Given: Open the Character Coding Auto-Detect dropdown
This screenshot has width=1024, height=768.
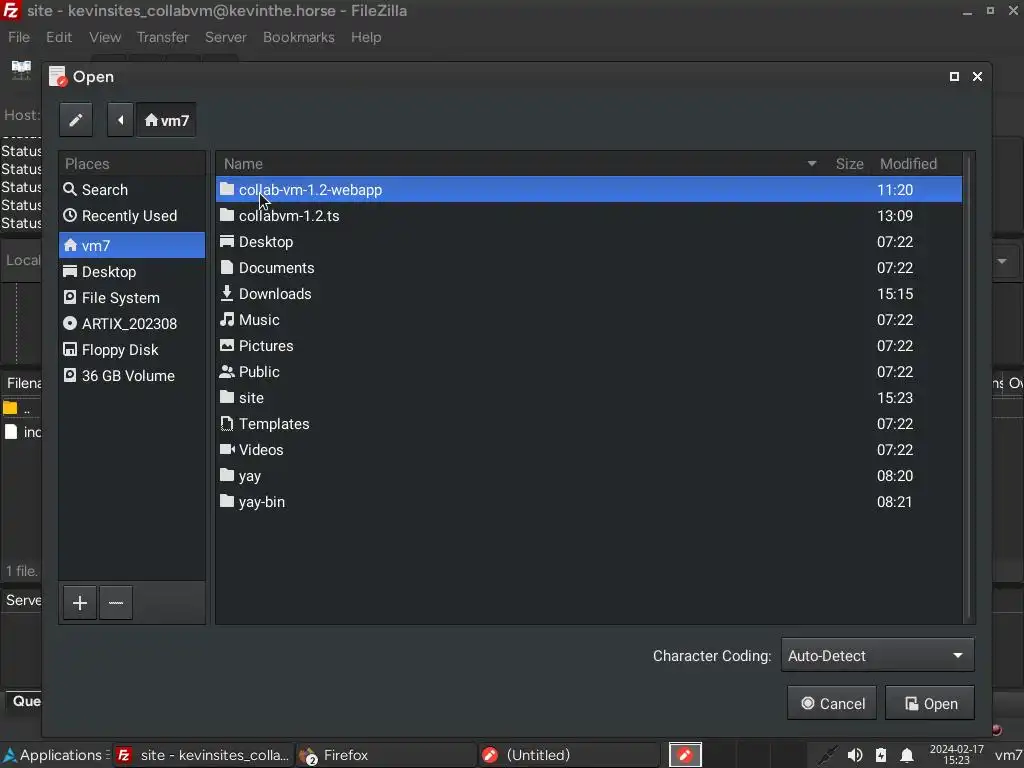Looking at the screenshot, I should tap(877, 655).
